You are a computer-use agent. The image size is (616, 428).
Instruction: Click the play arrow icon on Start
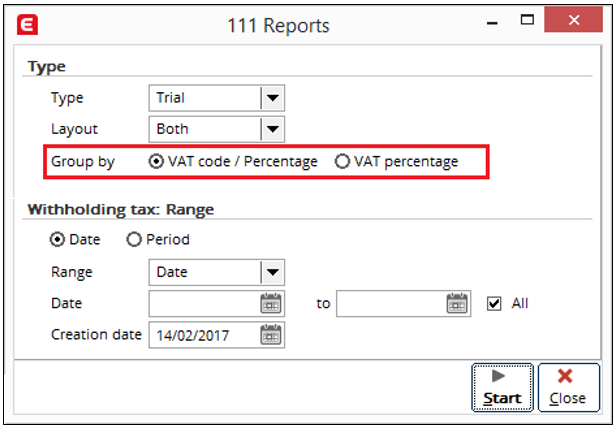coord(498,376)
